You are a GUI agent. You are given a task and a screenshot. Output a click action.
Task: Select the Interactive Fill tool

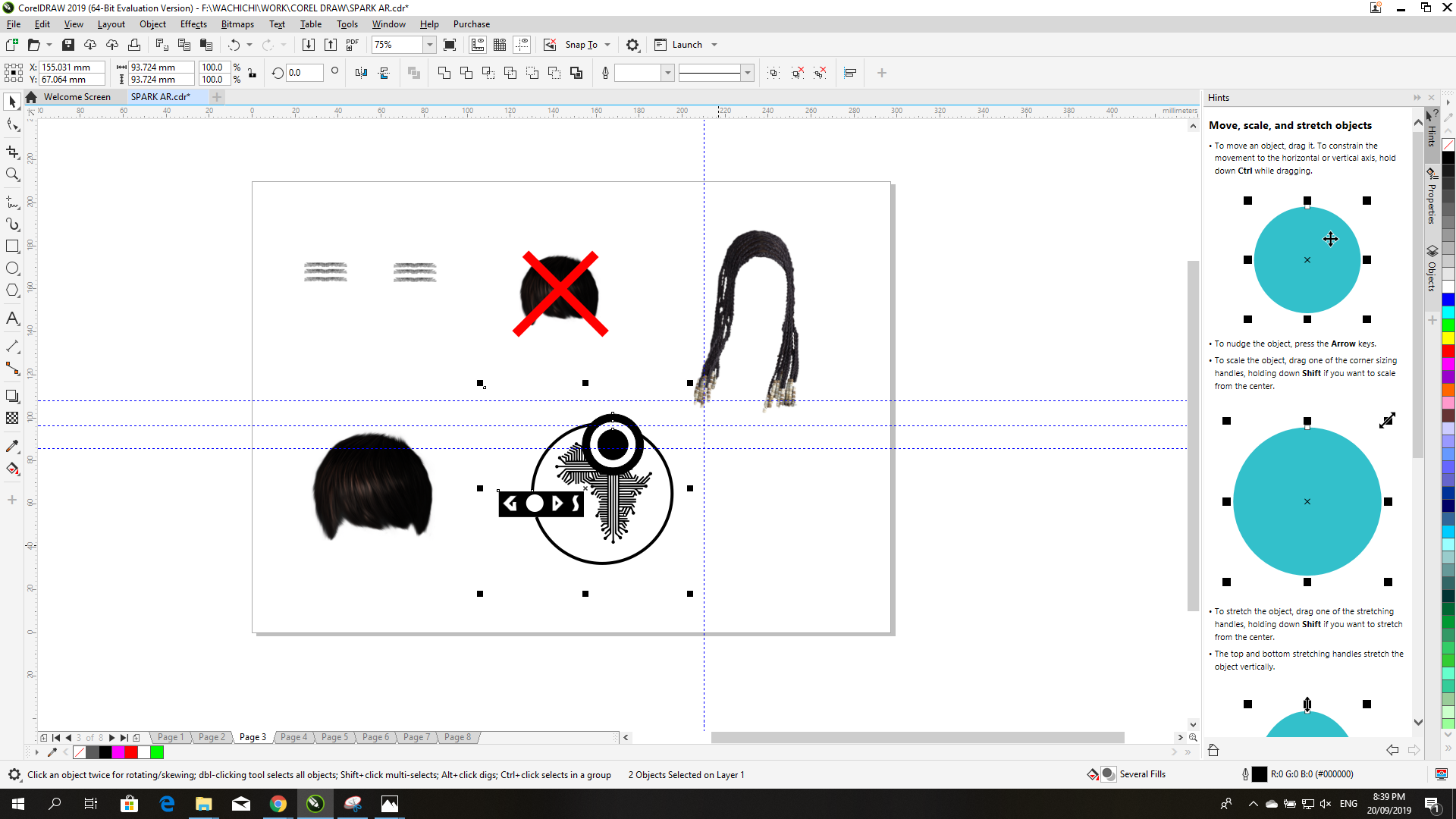tap(12, 469)
